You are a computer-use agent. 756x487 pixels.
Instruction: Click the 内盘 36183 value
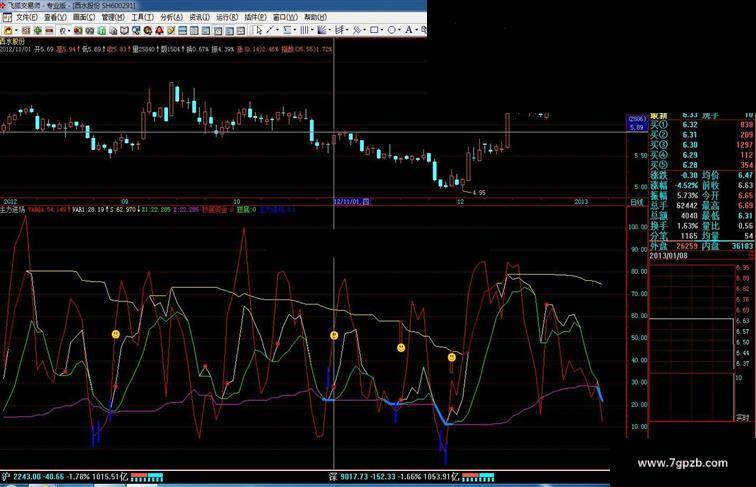(742, 246)
